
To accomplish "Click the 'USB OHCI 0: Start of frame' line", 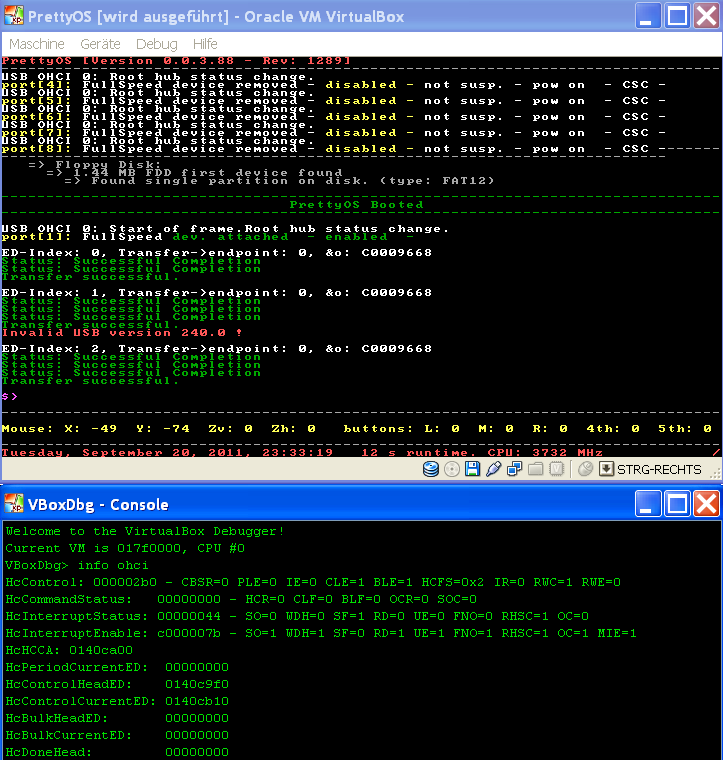I will [225, 228].
